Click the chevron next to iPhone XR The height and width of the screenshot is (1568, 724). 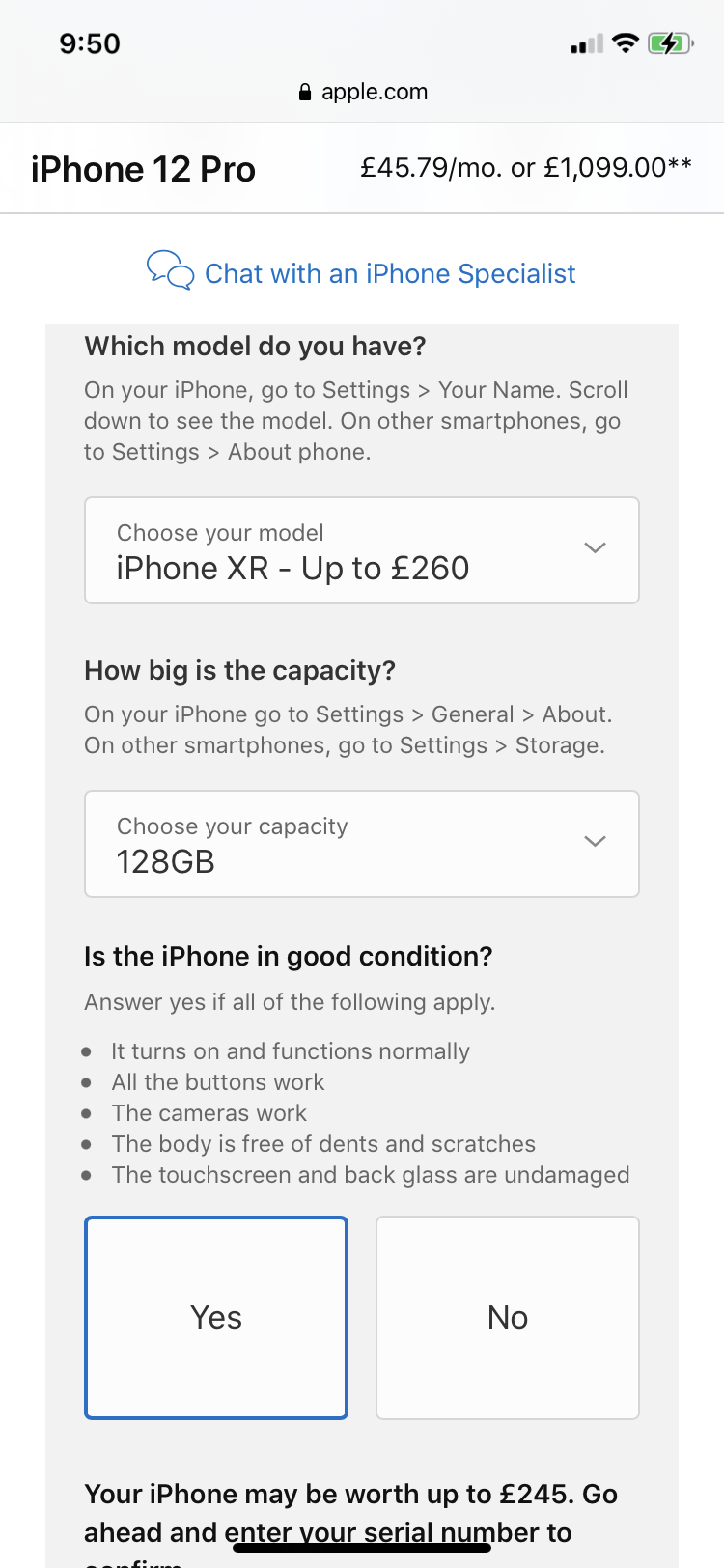596,547
